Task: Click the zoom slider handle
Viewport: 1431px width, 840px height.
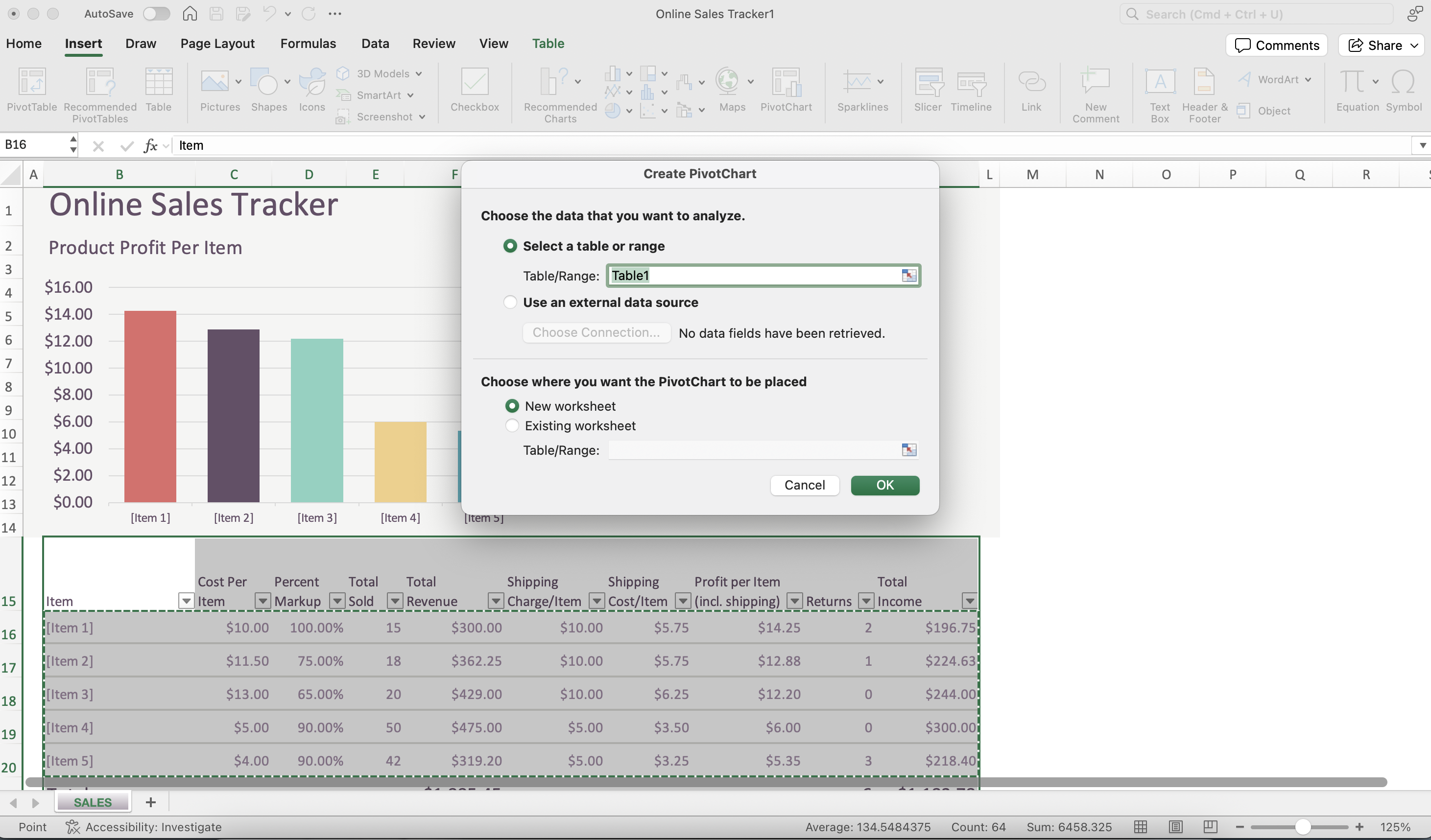Action: [1303, 827]
